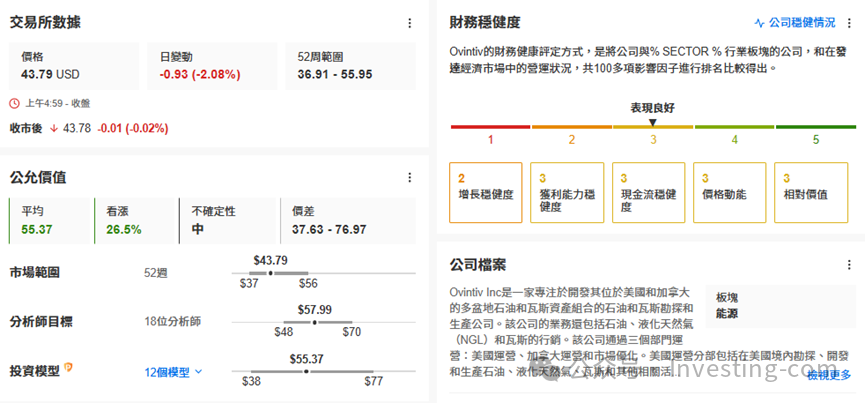The width and height of the screenshot is (865, 403).
Task: Click the clock icon beside 上午4:59 收盤
Action: pyautogui.click(x=14, y=103)
